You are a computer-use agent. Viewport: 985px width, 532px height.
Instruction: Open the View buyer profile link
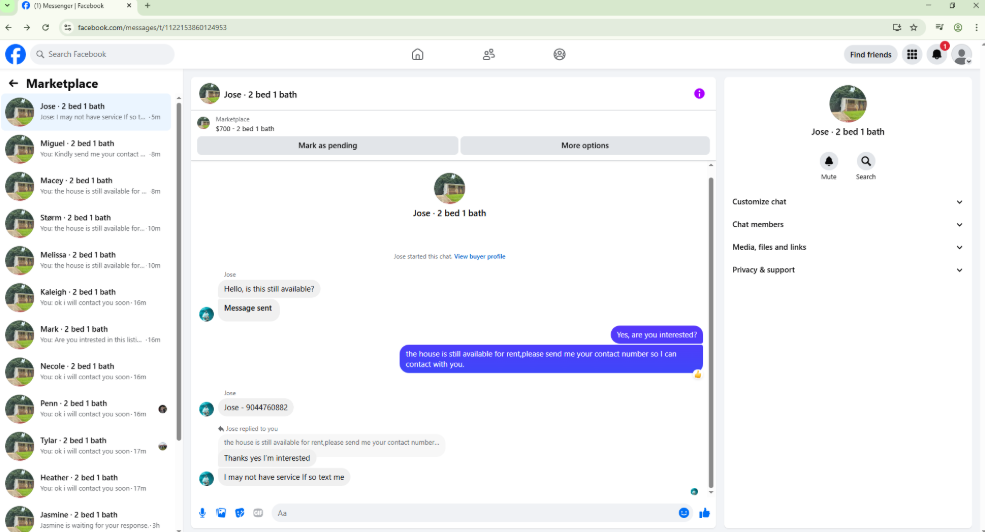tap(479, 256)
